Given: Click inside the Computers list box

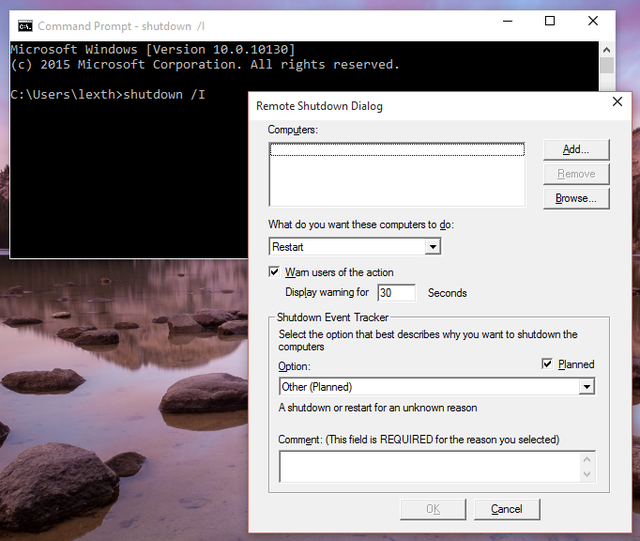Looking at the screenshot, I should [397, 174].
